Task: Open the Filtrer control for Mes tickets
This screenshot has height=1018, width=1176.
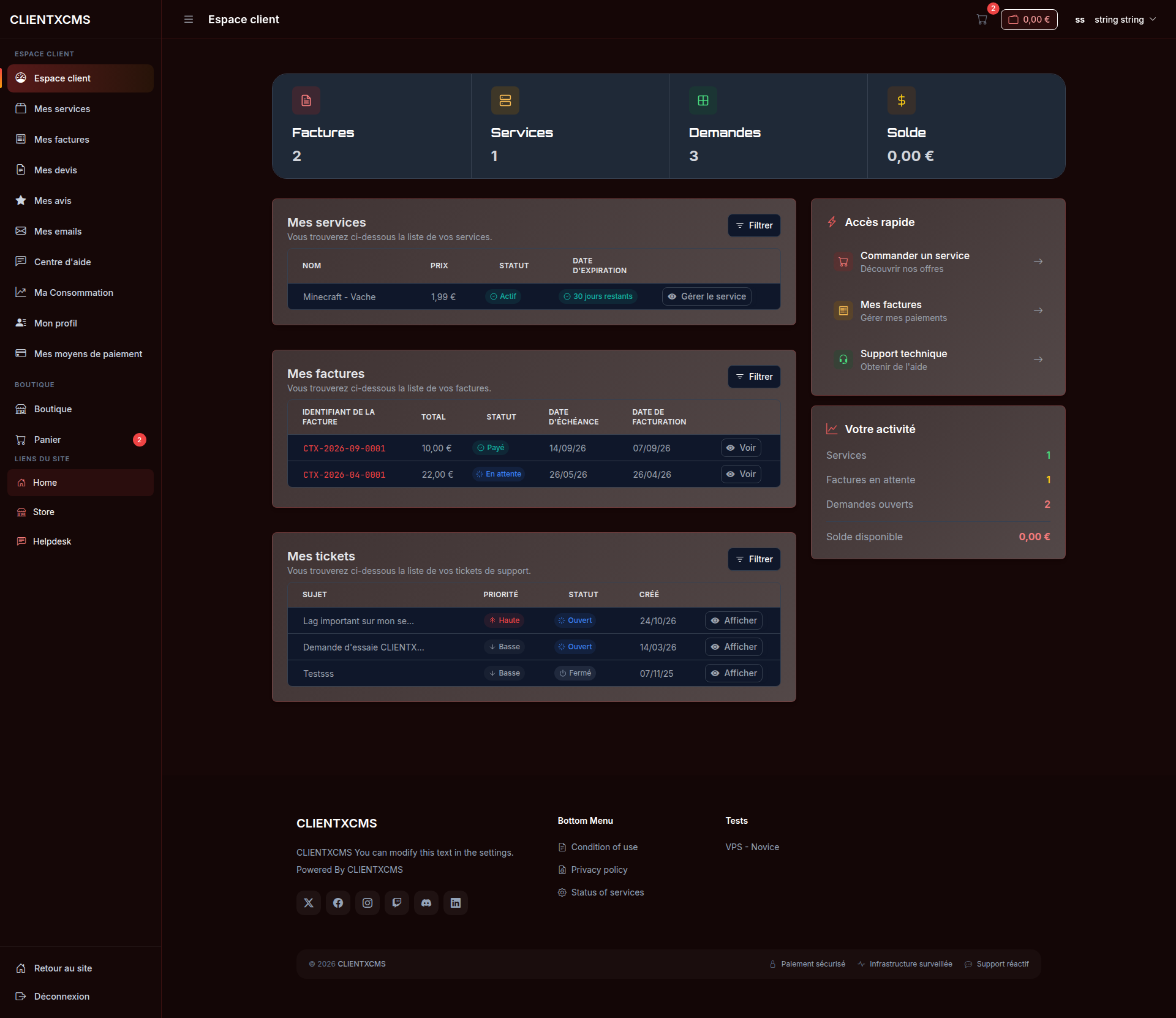Action: tap(754, 559)
